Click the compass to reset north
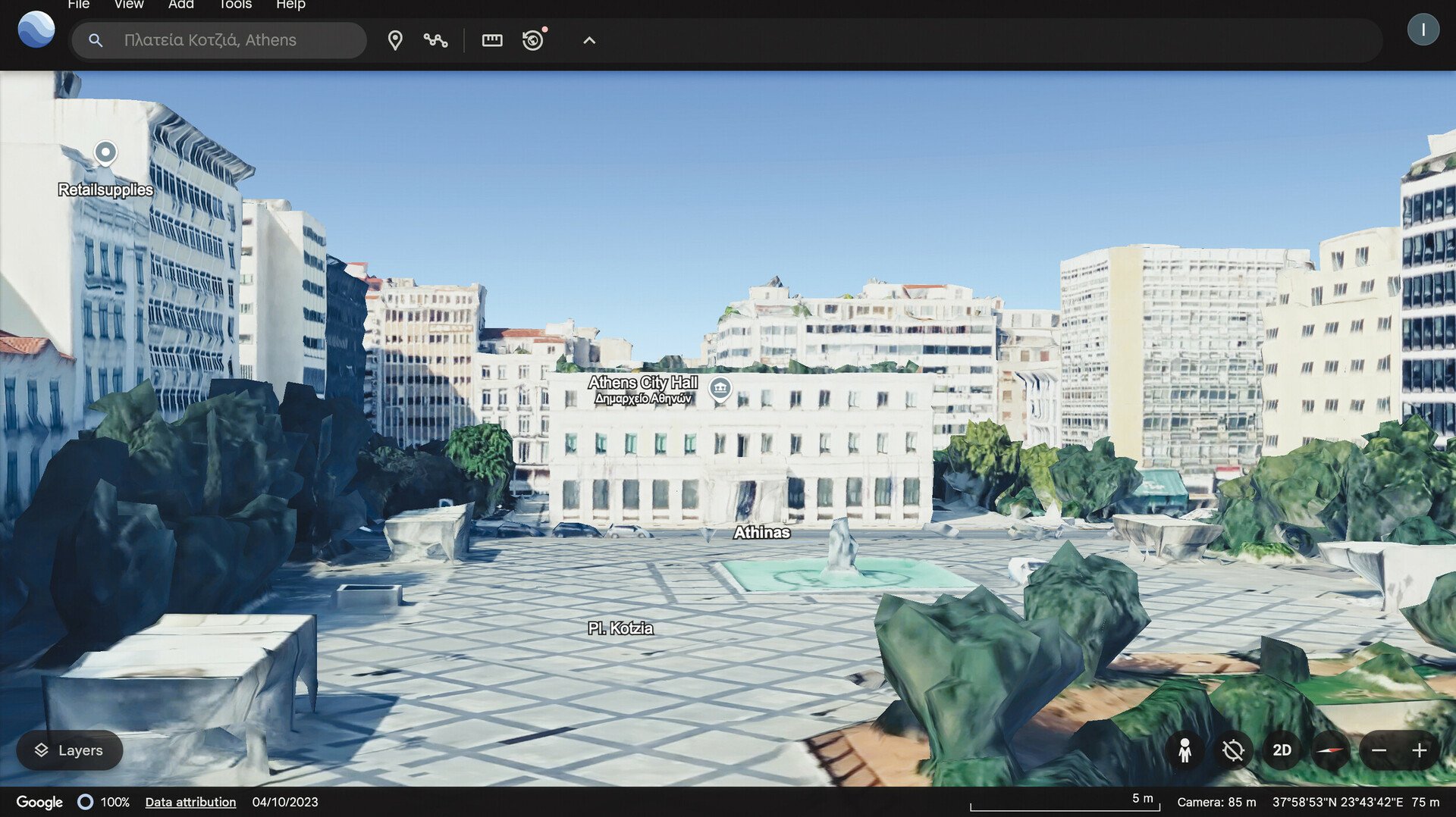 pos(1330,750)
